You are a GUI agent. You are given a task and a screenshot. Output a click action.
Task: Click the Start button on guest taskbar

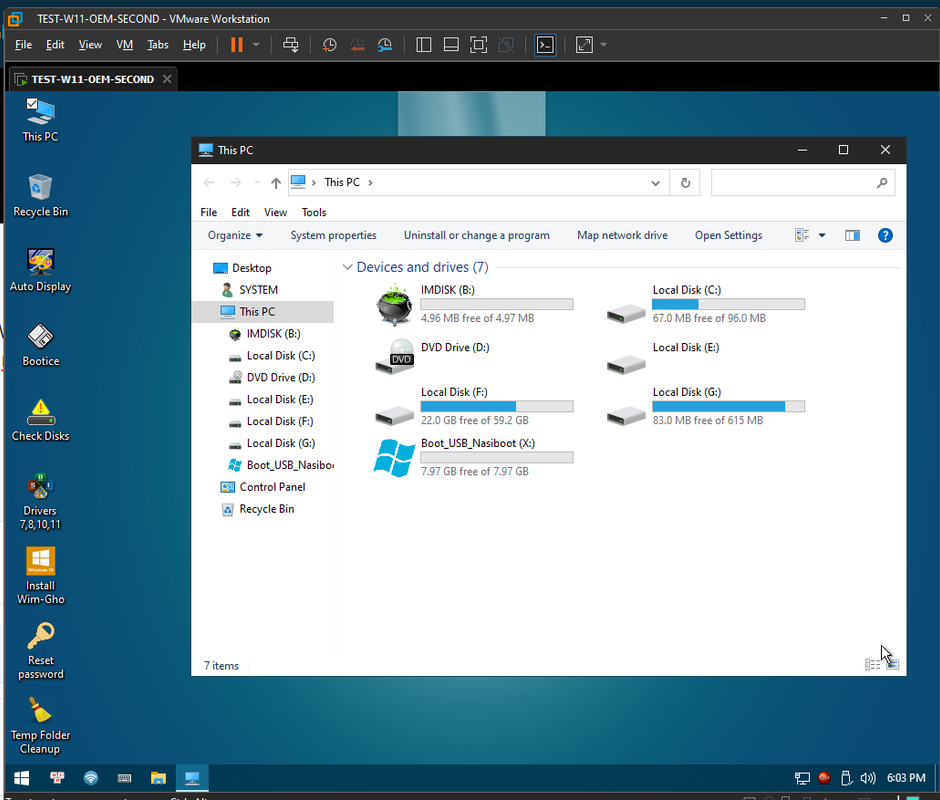coord(22,778)
